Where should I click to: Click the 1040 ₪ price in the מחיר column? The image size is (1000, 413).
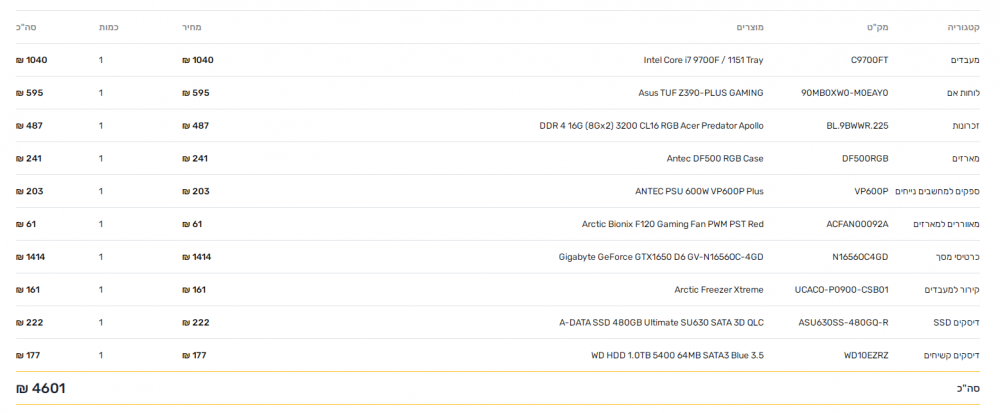click(x=198, y=60)
